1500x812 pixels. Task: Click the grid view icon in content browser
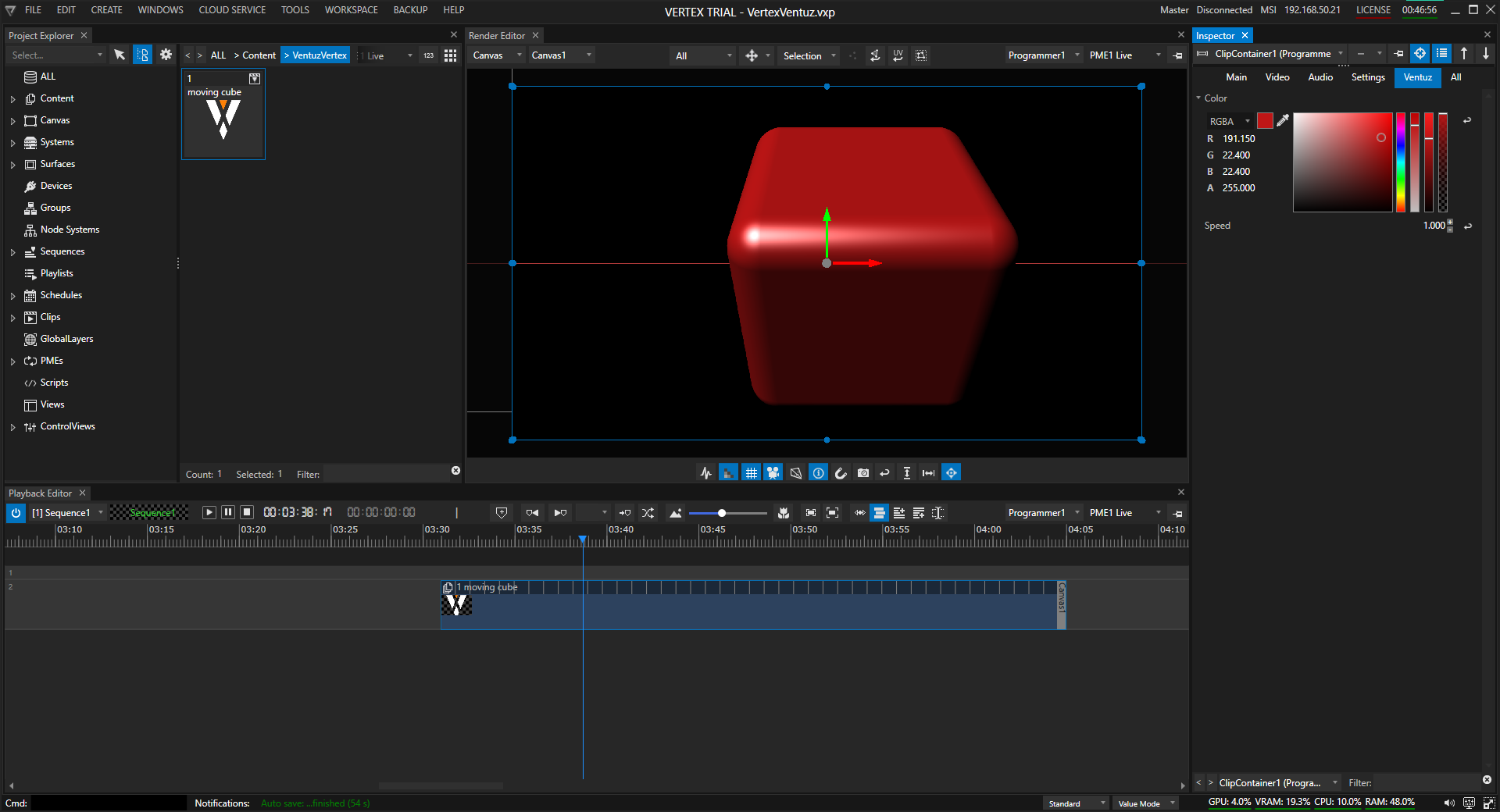[450, 55]
